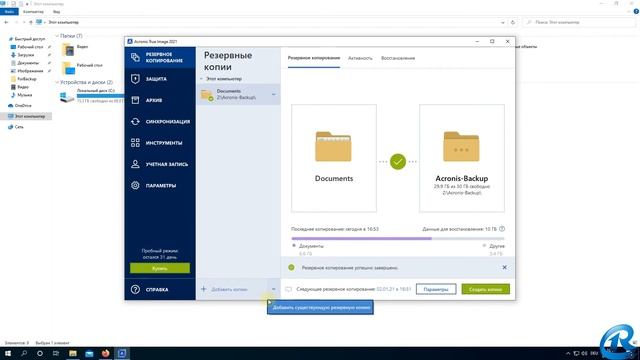Open Windows taskbar search
640x360 pixels.
coord(24,353)
